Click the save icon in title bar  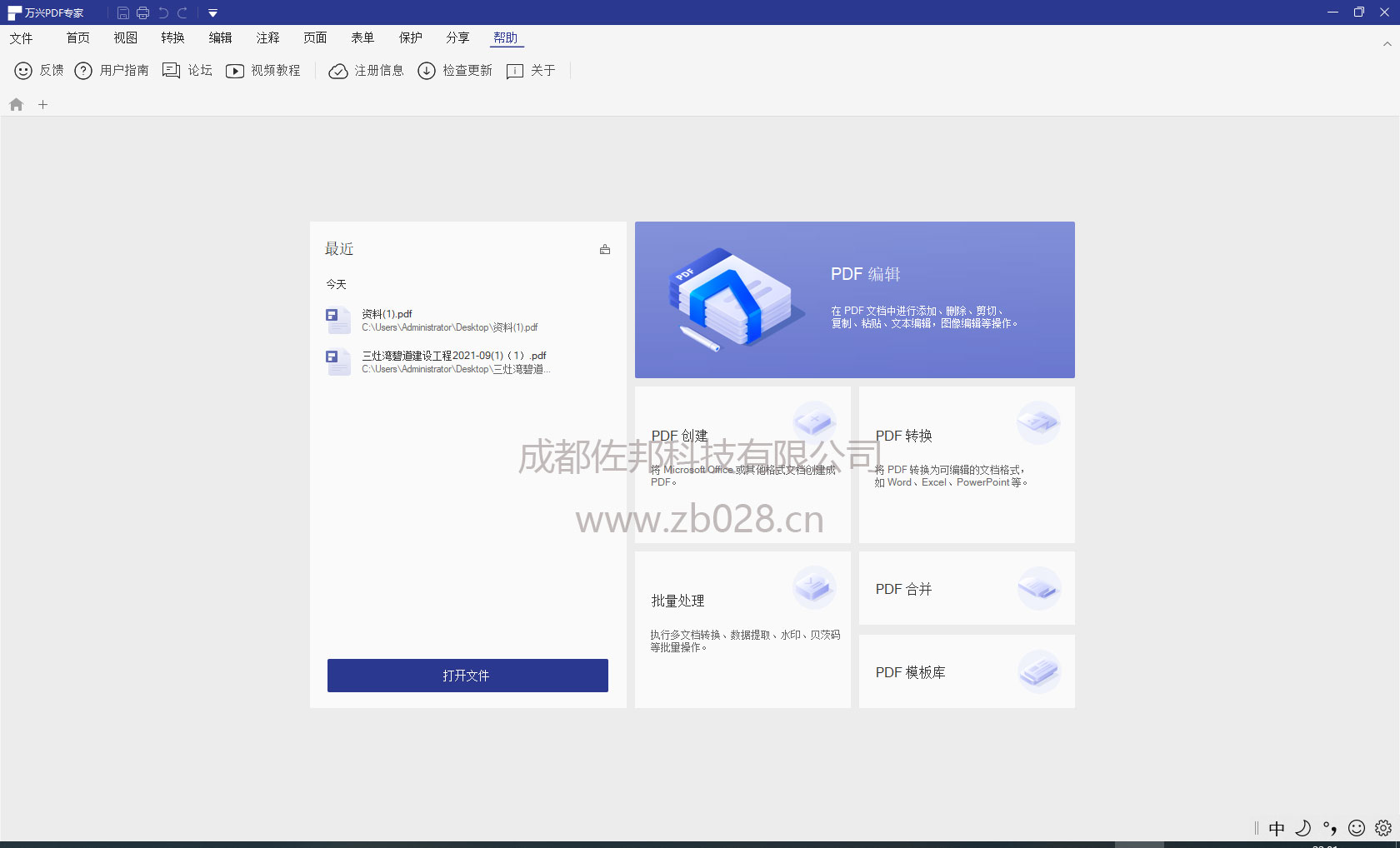click(x=122, y=12)
